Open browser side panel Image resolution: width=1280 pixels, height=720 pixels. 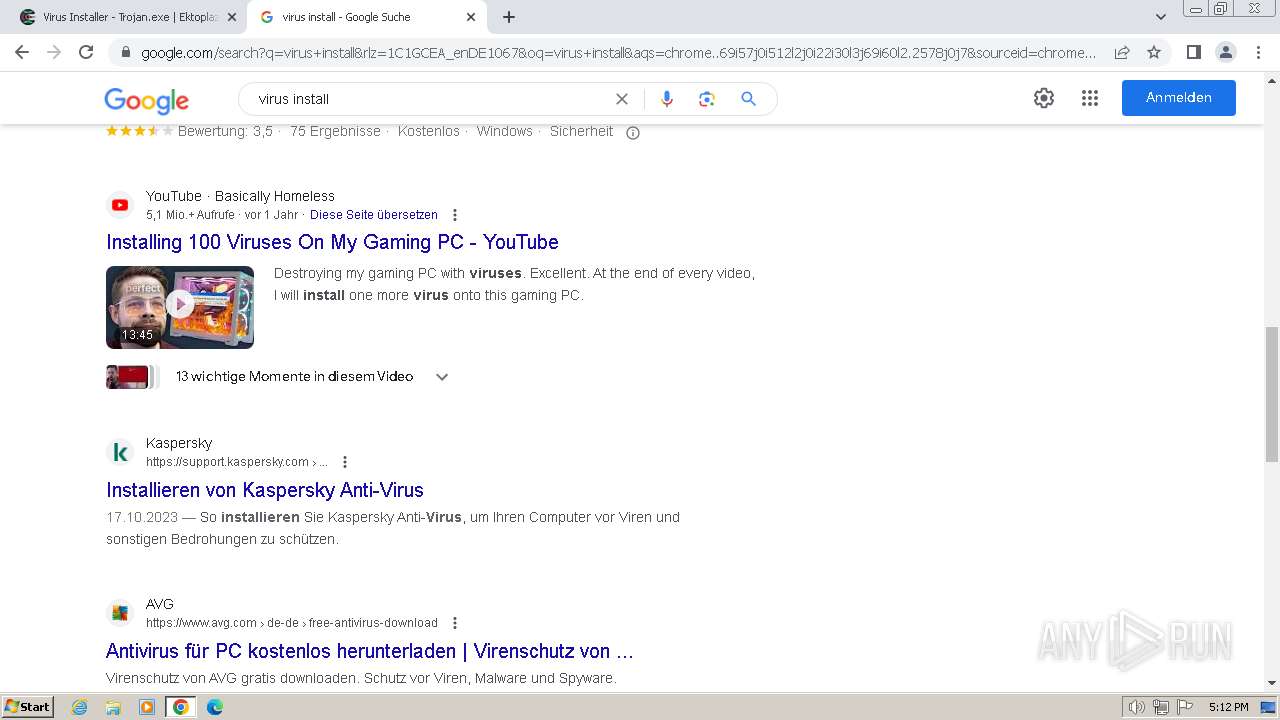[1193, 52]
